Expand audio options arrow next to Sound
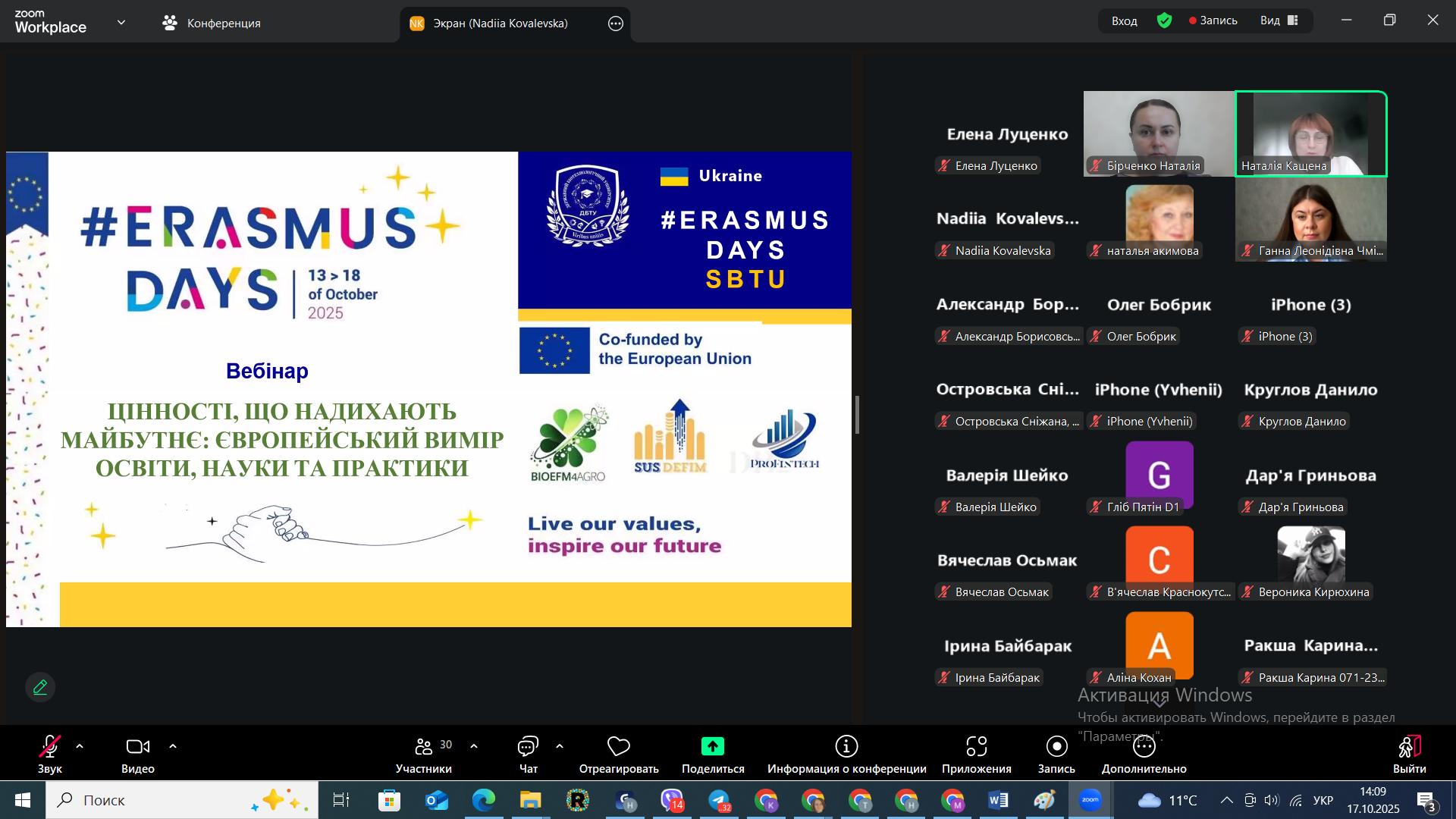1456x819 pixels. [80, 746]
